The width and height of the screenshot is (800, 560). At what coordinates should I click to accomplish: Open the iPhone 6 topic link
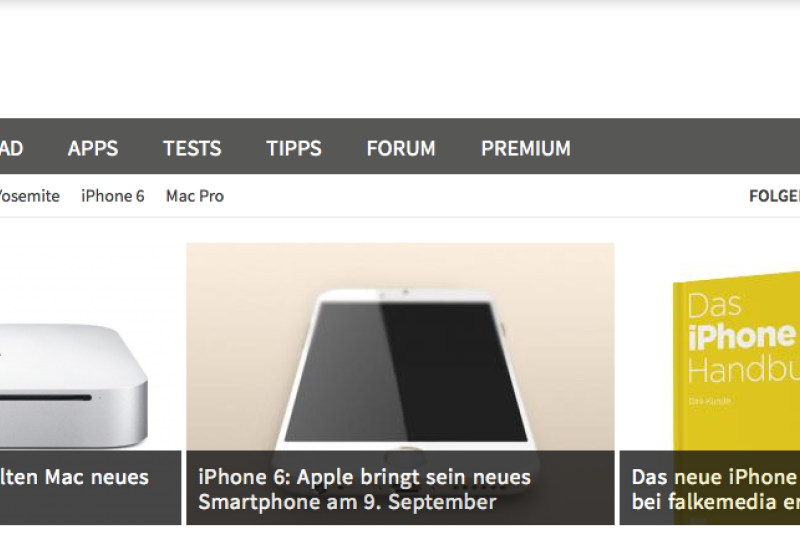click(113, 196)
